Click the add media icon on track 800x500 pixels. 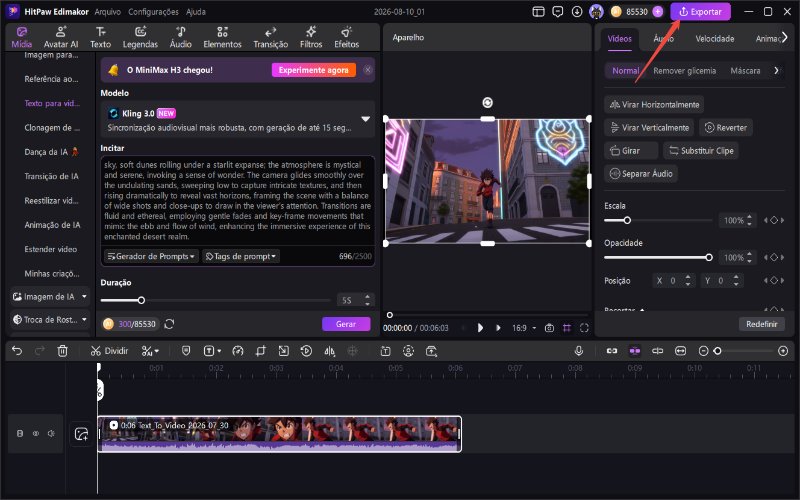(81, 434)
